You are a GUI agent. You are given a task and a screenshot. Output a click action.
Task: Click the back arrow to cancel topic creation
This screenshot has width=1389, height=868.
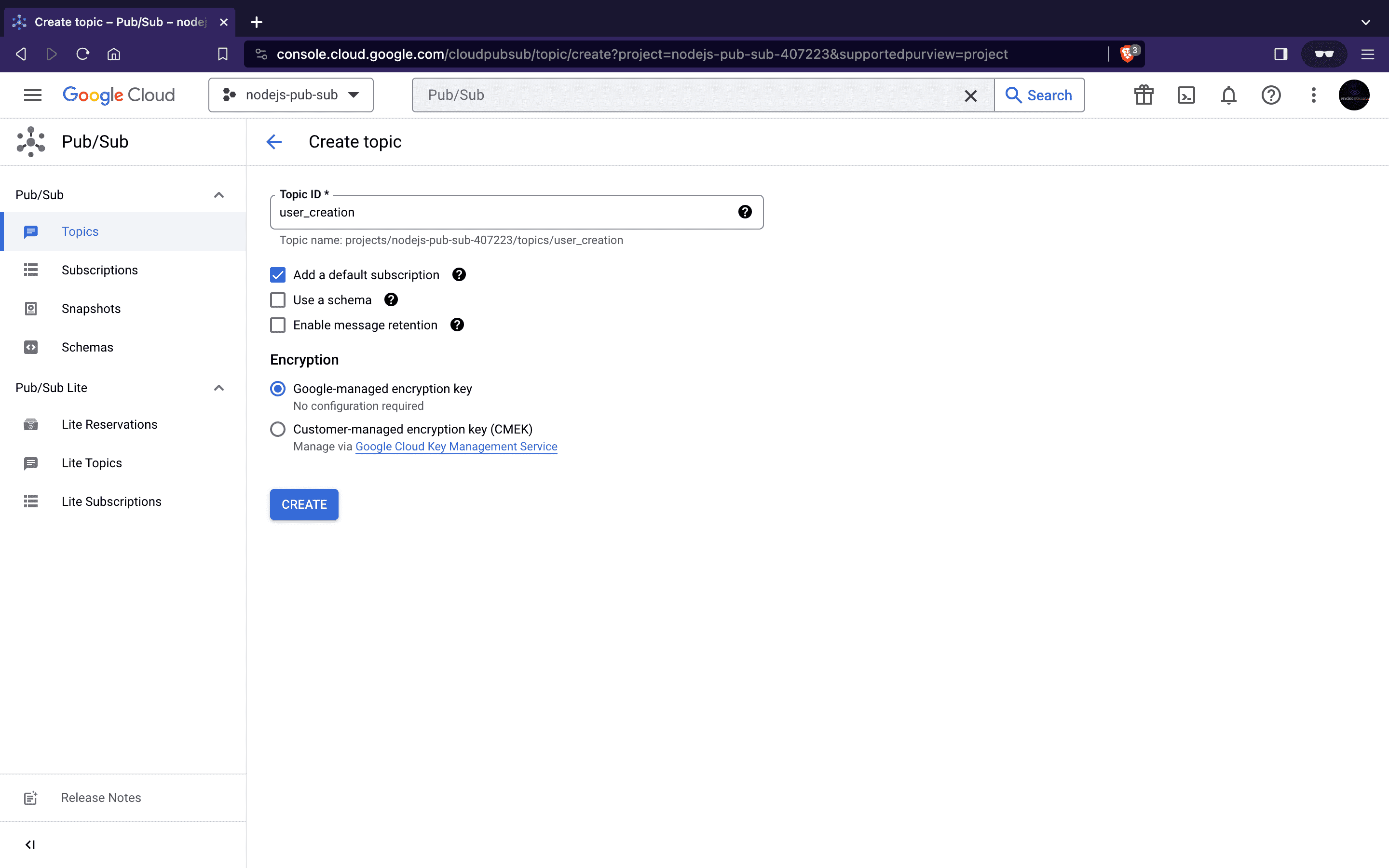275,141
